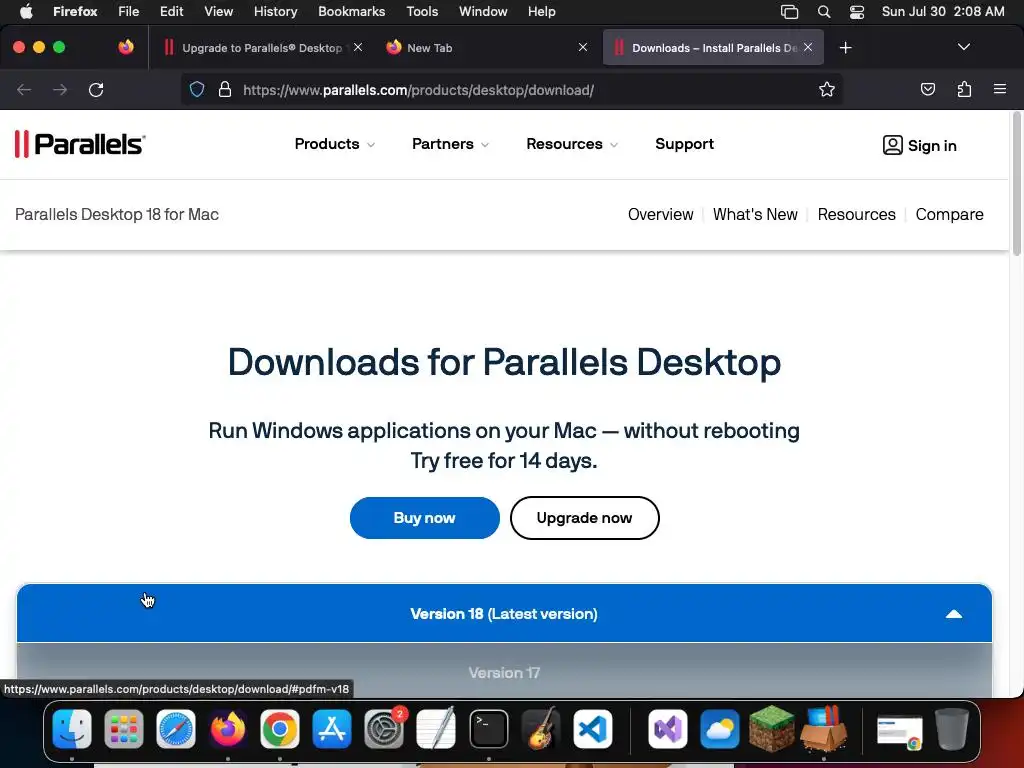The width and height of the screenshot is (1024, 768).
Task: Open the Support page link
Action: pyautogui.click(x=684, y=144)
